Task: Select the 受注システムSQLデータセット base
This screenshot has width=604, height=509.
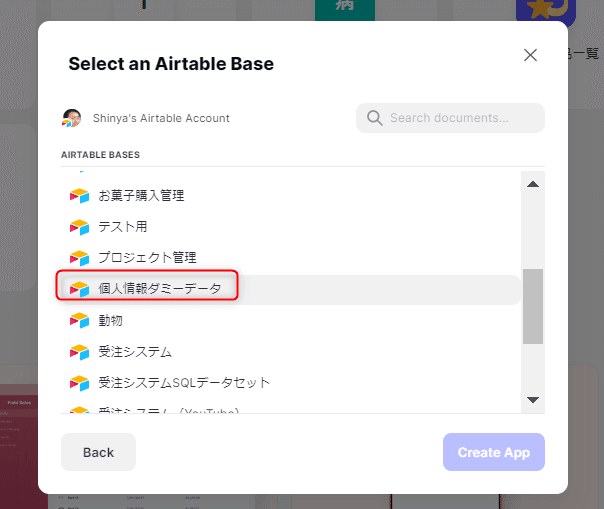Action: 290,383
